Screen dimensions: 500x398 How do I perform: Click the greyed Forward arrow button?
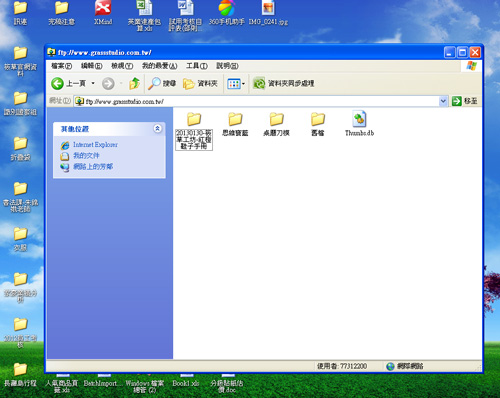point(108,83)
